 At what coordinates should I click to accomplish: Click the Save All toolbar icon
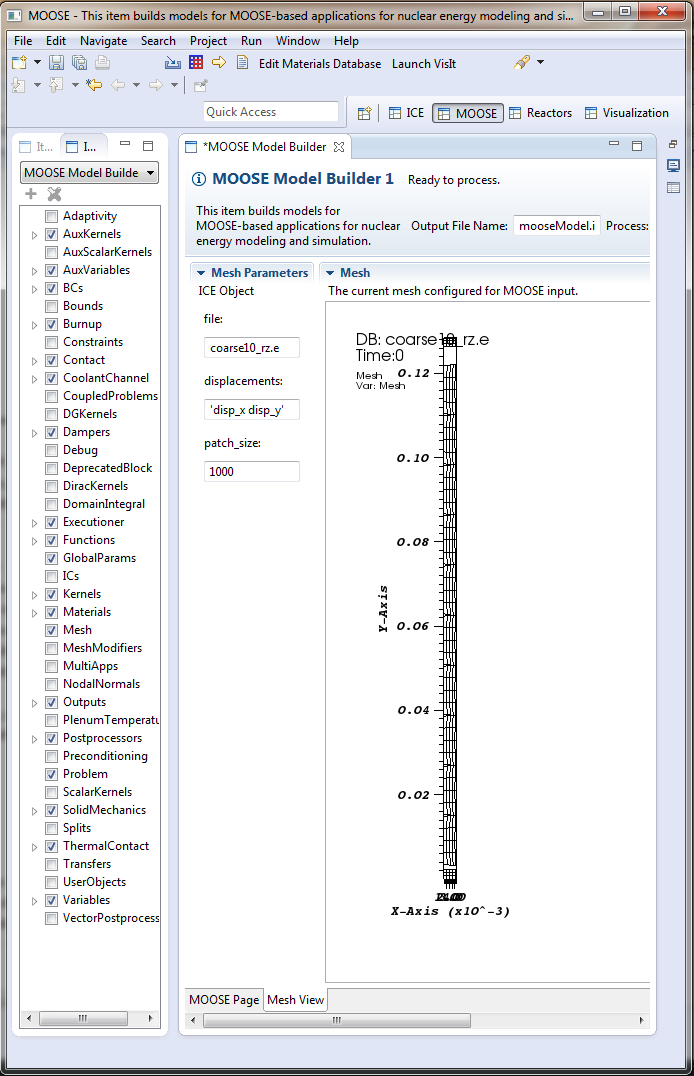[79, 63]
